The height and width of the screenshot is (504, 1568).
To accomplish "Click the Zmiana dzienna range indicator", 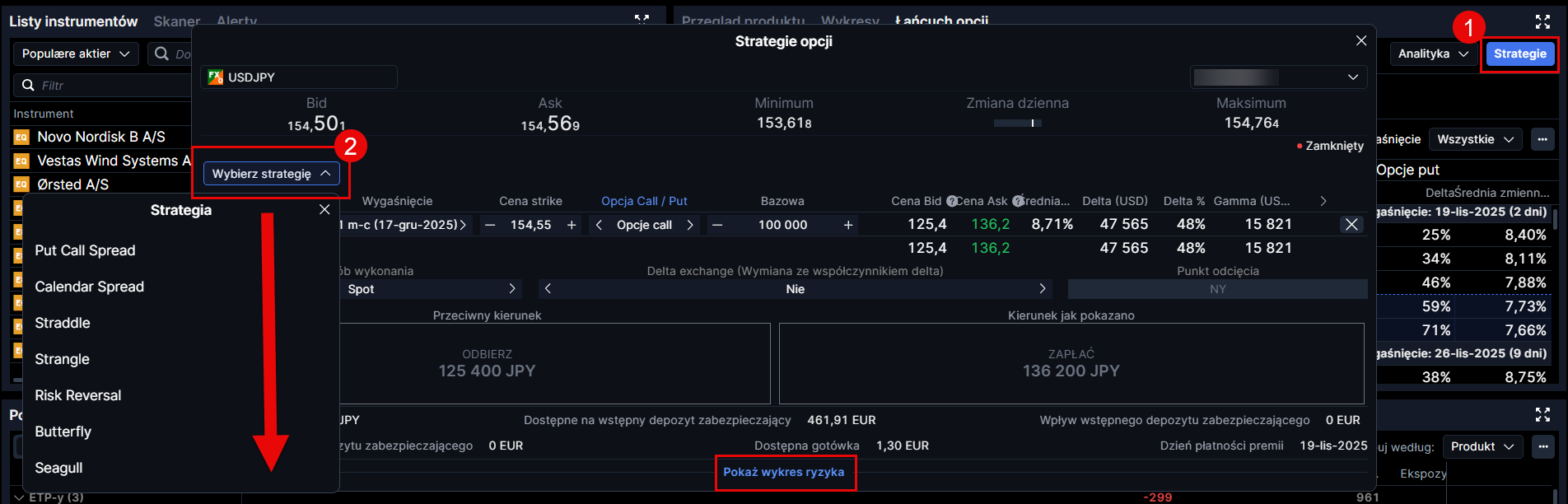I will pos(1017,123).
